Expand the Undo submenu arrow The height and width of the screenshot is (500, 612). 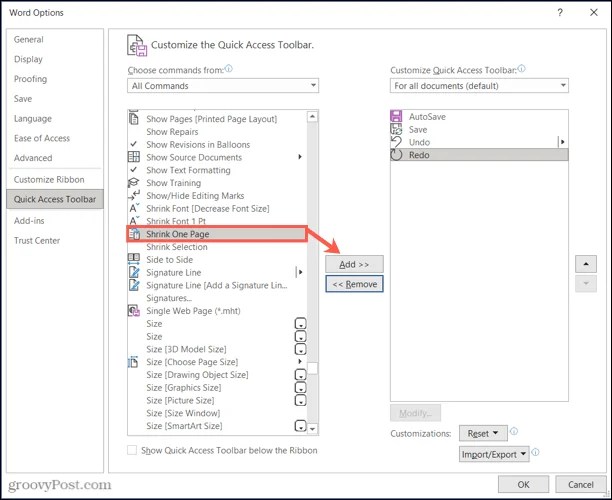(562, 142)
